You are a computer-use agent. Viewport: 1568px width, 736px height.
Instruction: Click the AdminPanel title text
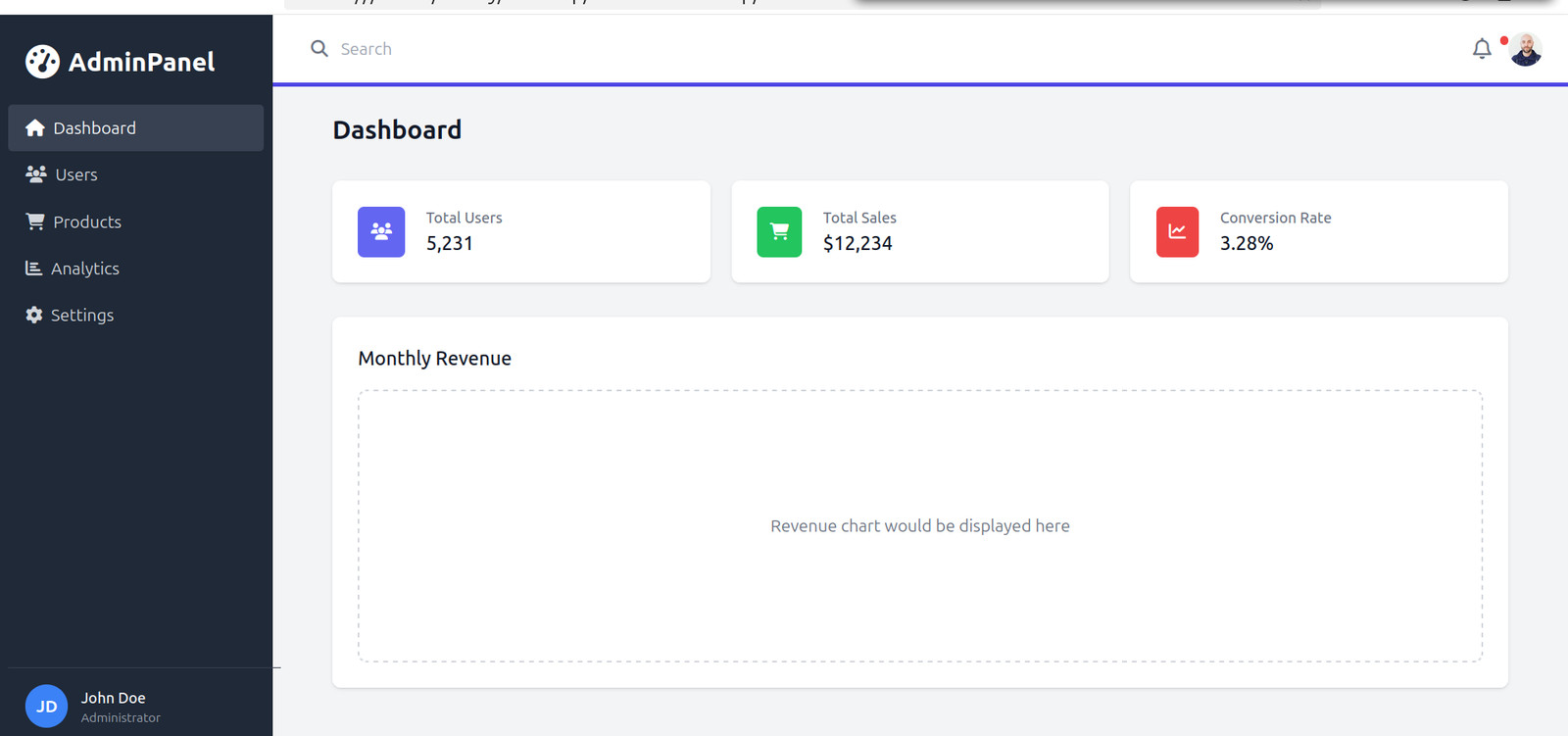(x=141, y=63)
